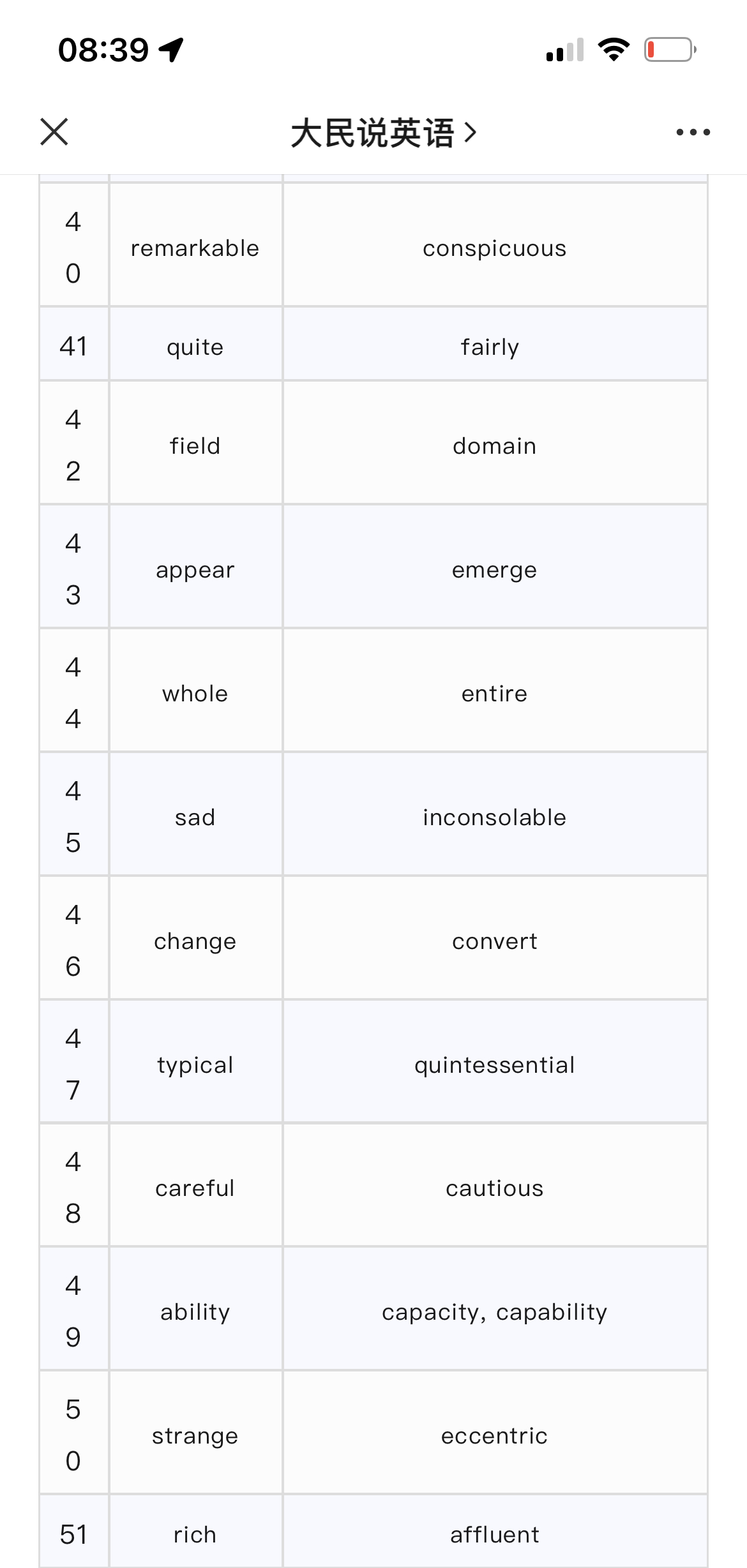Tap the Wi-Fi icon in status bar
The height and width of the screenshot is (1568, 747).
(614, 50)
